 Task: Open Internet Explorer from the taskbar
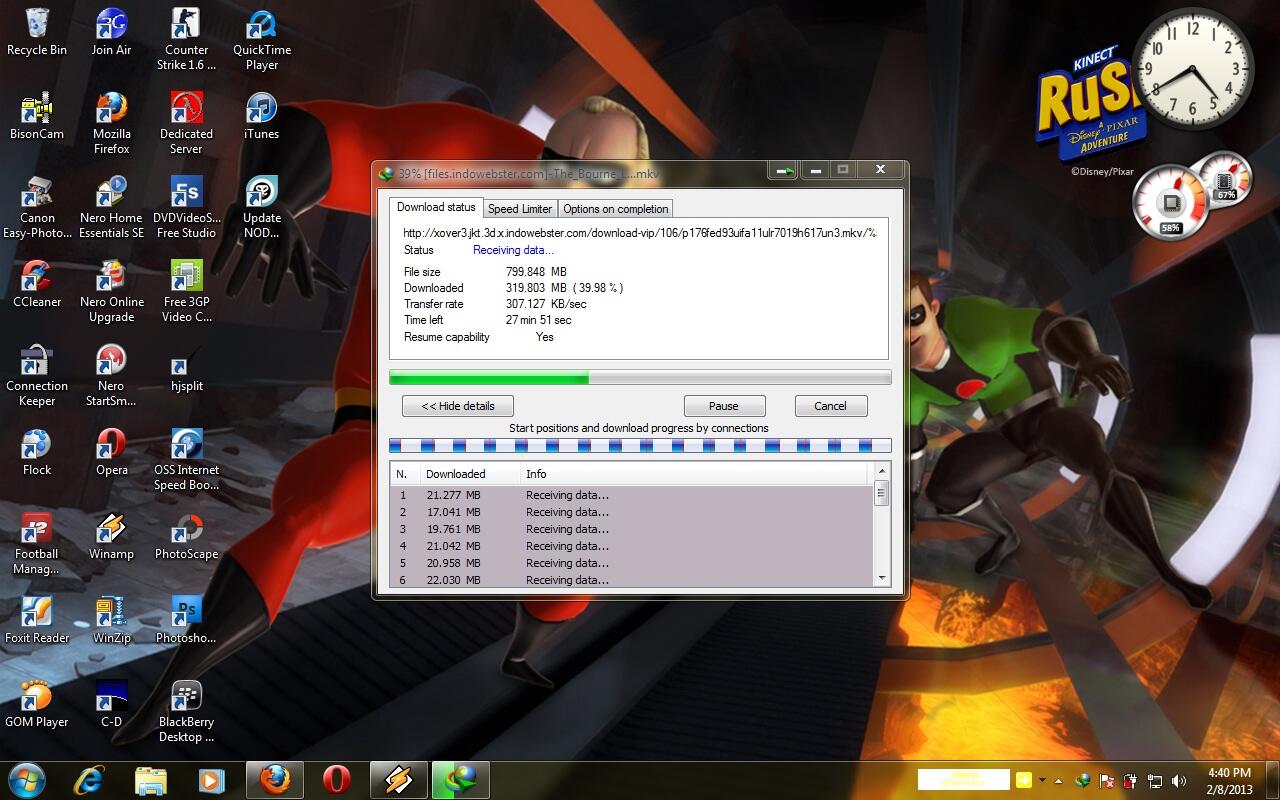pyautogui.click(x=91, y=779)
